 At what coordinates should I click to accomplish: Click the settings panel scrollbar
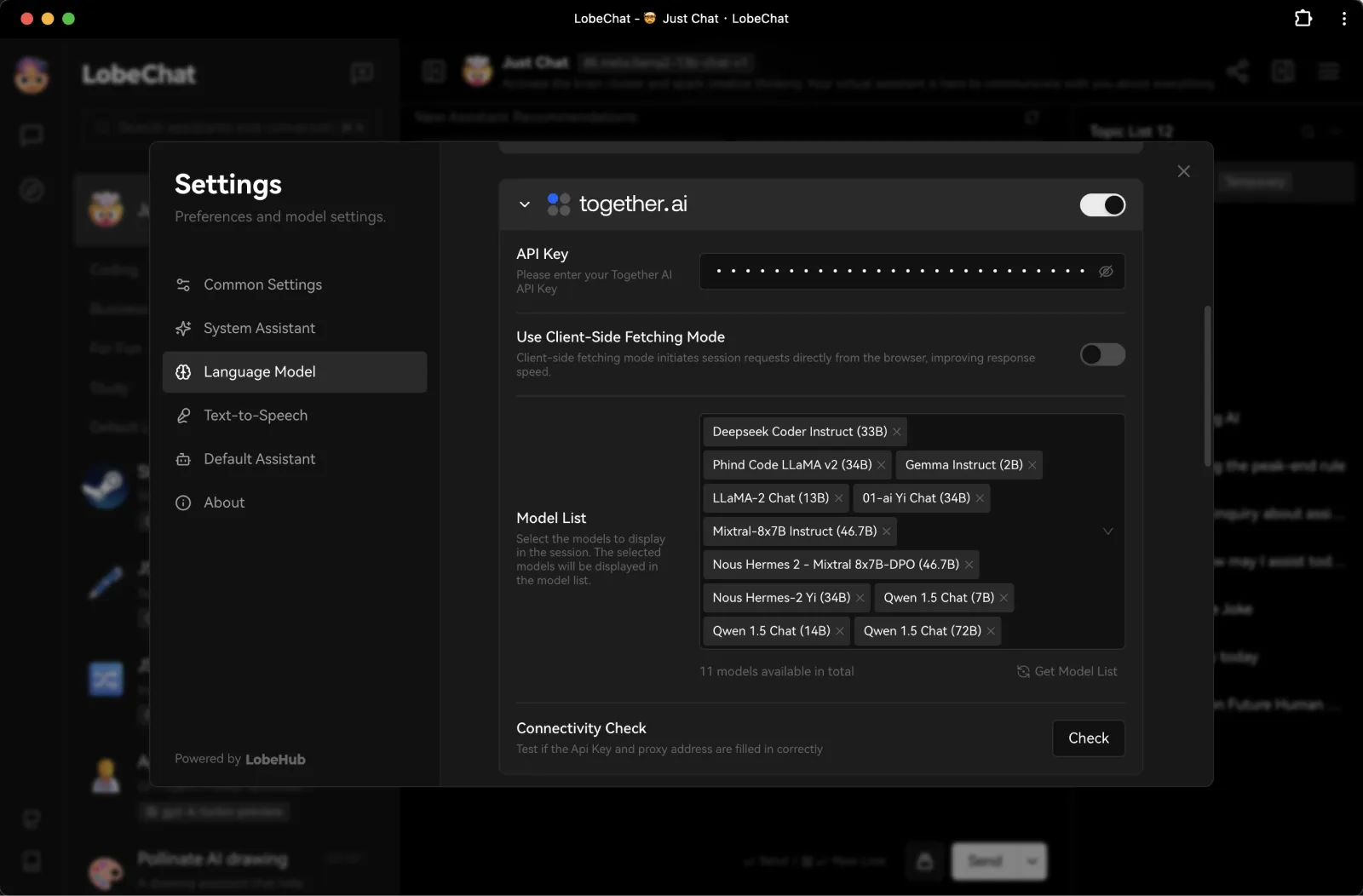(x=1207, y=386)
